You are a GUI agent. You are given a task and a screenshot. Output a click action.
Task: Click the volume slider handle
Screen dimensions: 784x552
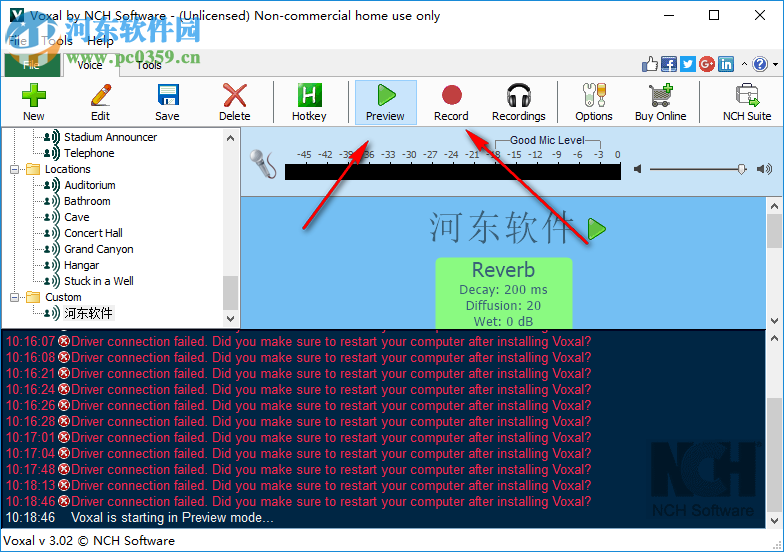click(x=742, y=169)
